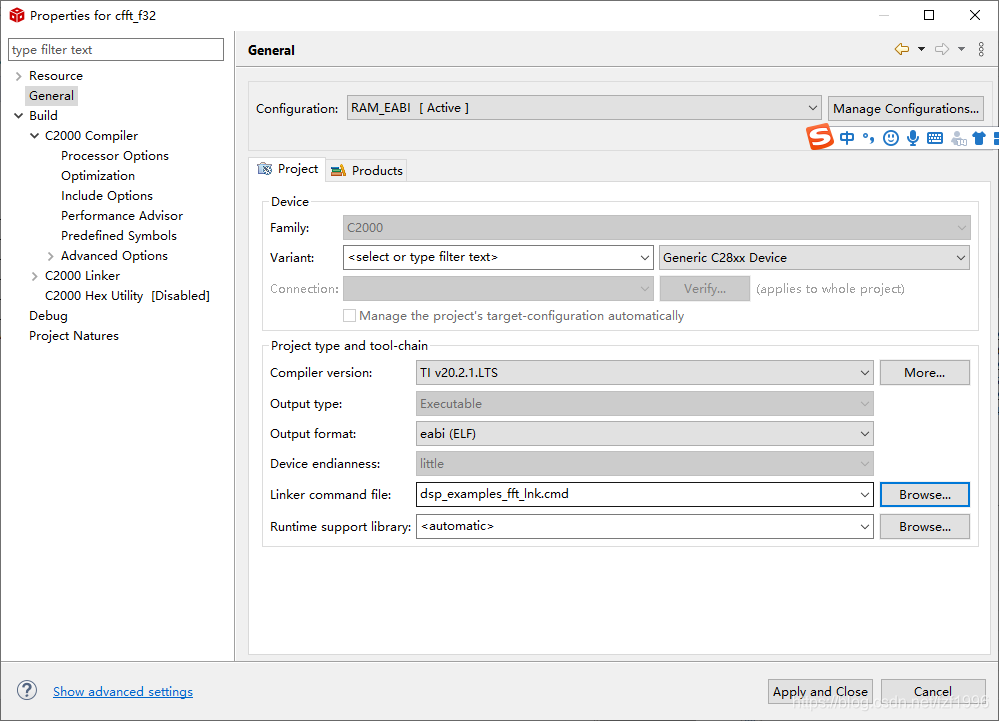This screenshot has height=721, width=999.
Task: Select C2000 Hex Utility item
Action: [127, 296]
